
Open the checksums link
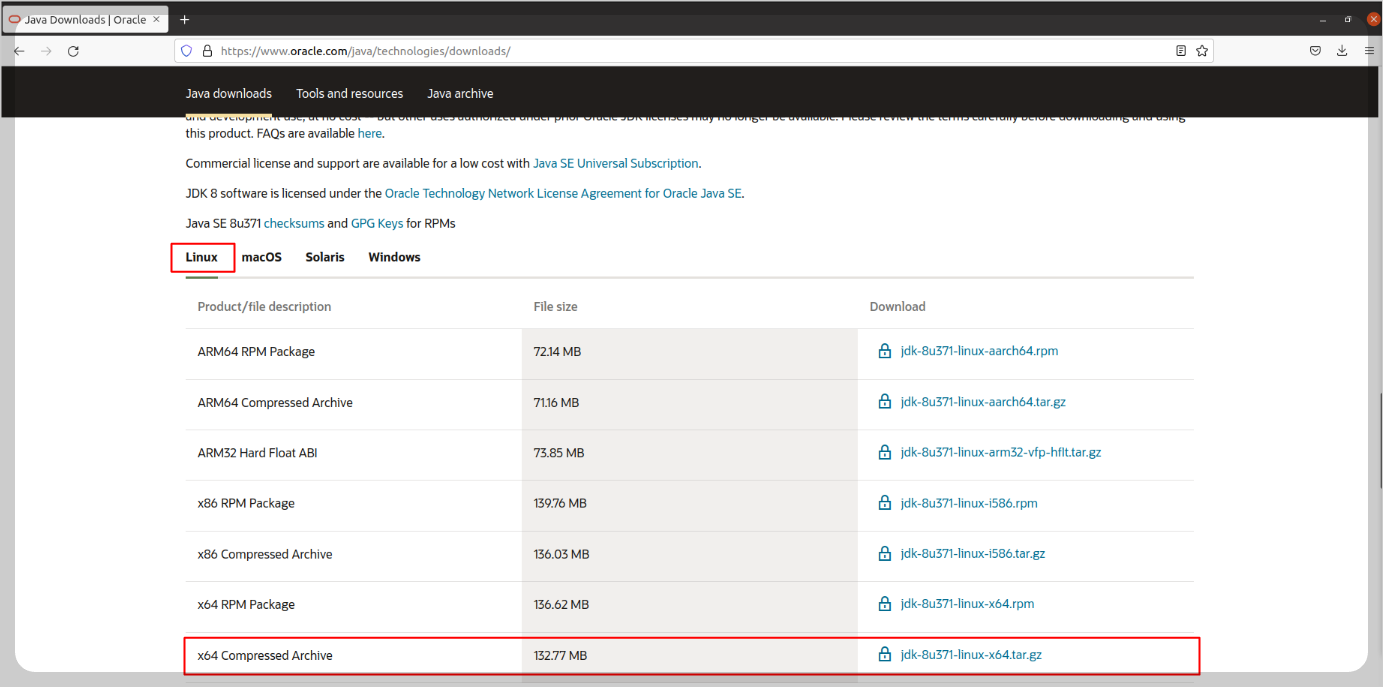pyautogui.click(x=293, y=223)
